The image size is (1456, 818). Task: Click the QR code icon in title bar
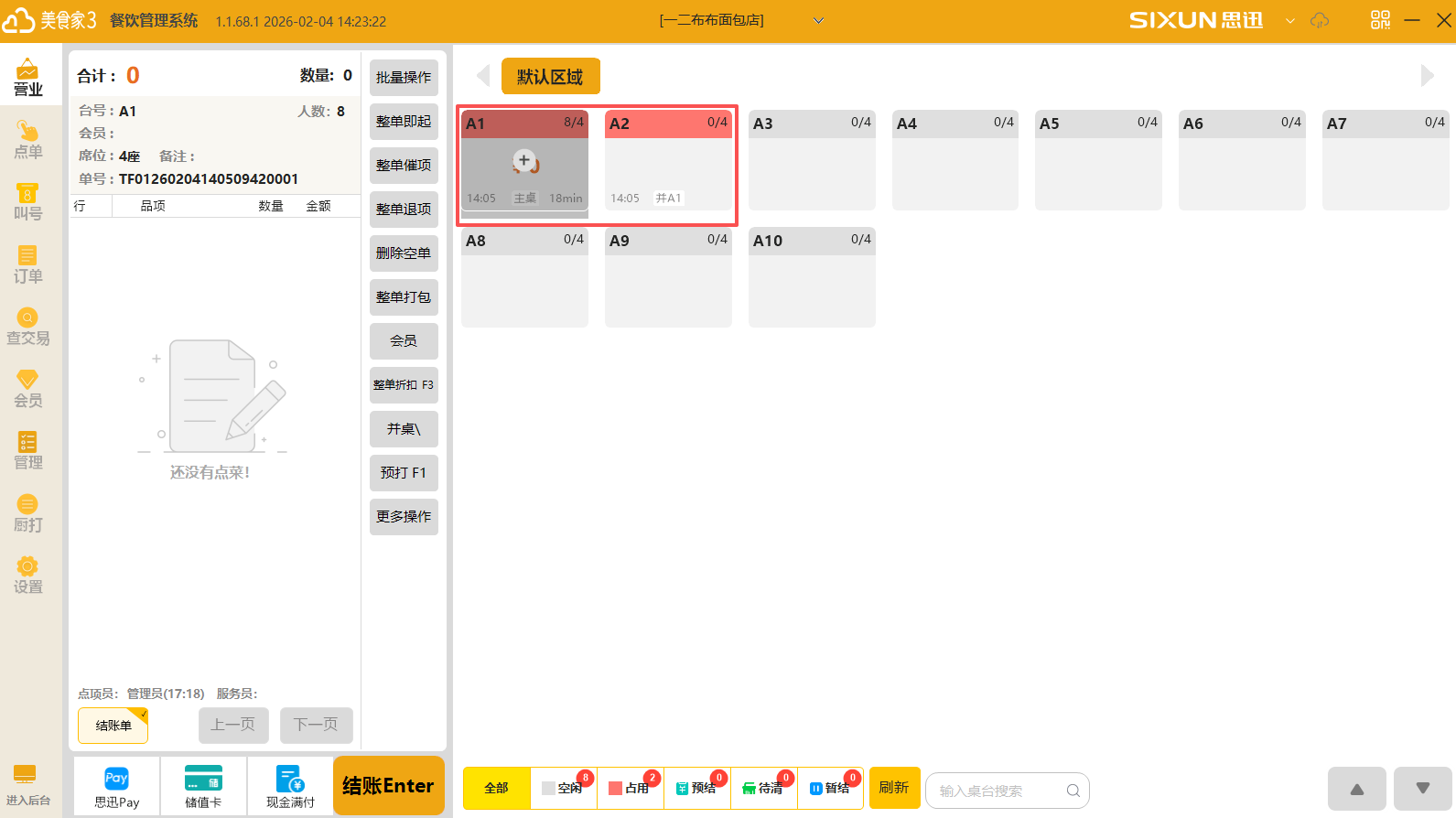point(1380,20)
